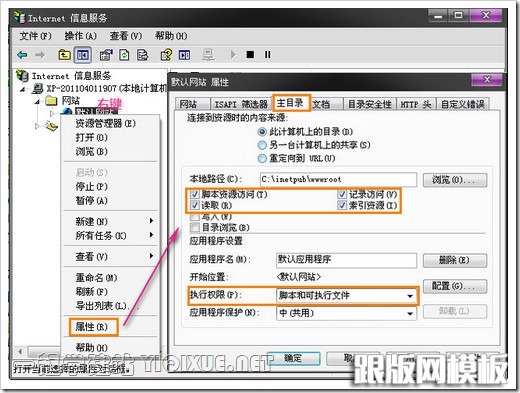Screen dimensions: 520x393
Task: Open the 新建(N) submenu
Action: click(x=110, y=222)
